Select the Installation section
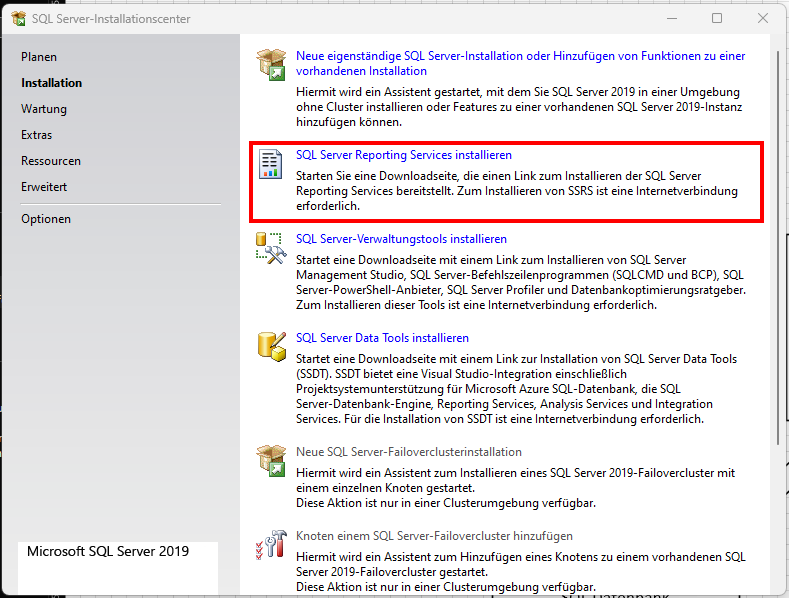This screenshot has width=789, height=598. click(x=51, y=83)
